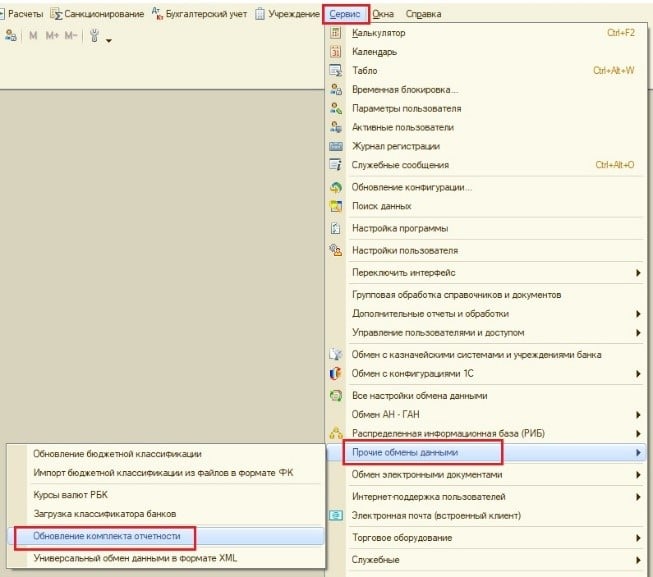Open the Справка menu
Image resolution: width=653 pixels, height=577 pixels.
pos(424,14)
